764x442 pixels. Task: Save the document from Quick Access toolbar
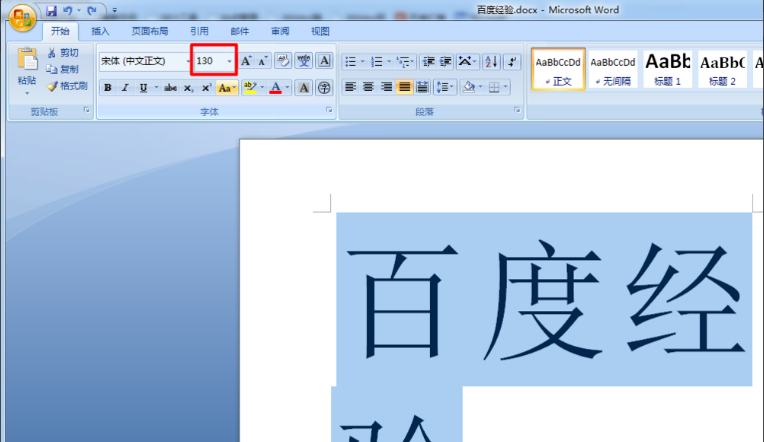point(51,10)
